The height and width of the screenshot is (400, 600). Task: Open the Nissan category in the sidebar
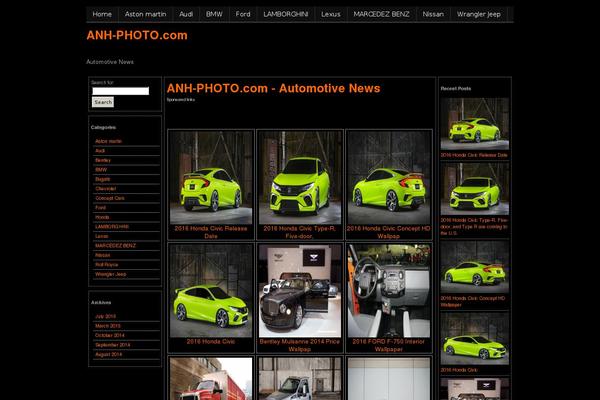coord(103,255)
